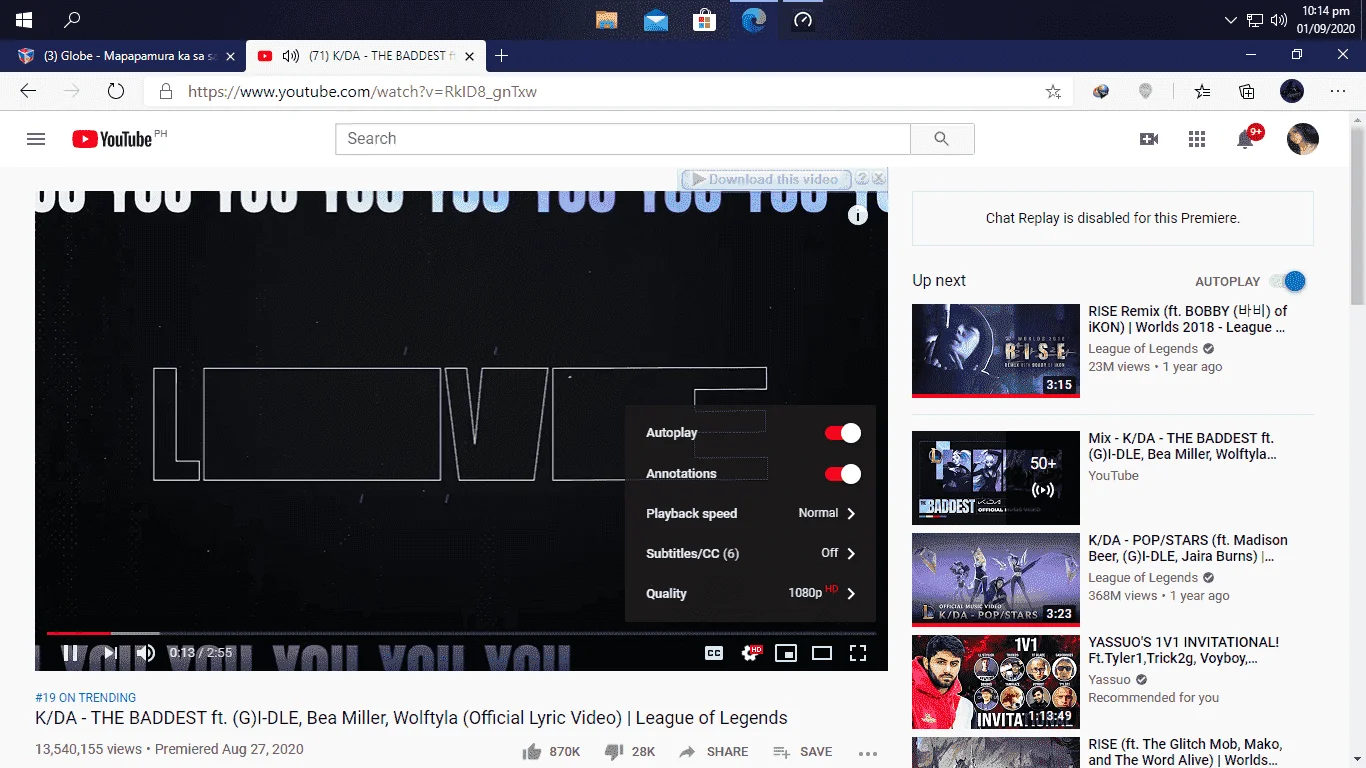The height and width of the screenshot is (768, 1366).
Task: Open the RISE Remix video thumbnail
Action: pyautogui.click(x=996, y=350)
